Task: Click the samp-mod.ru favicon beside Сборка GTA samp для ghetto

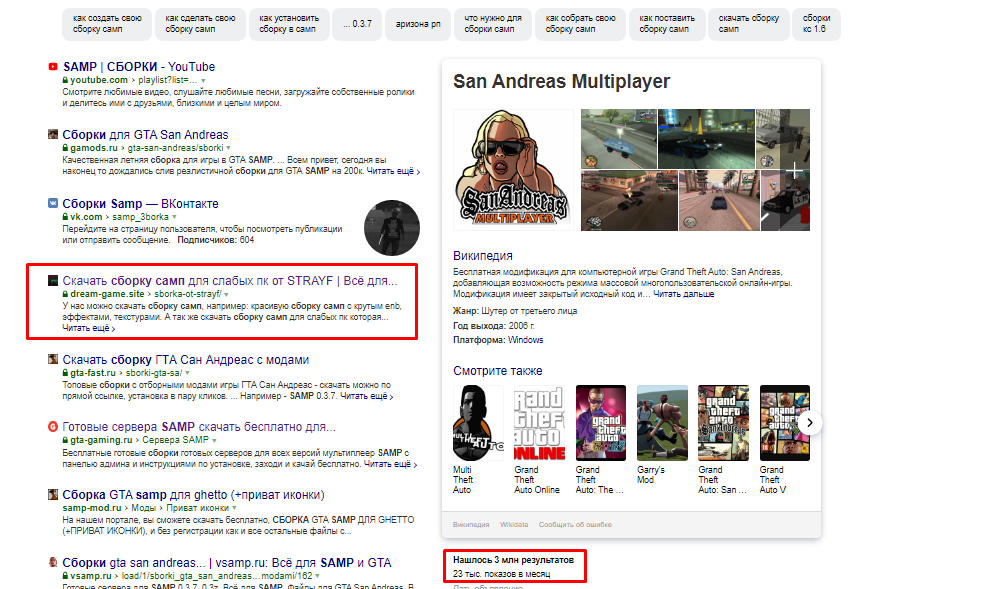Action: coord(53,495)
